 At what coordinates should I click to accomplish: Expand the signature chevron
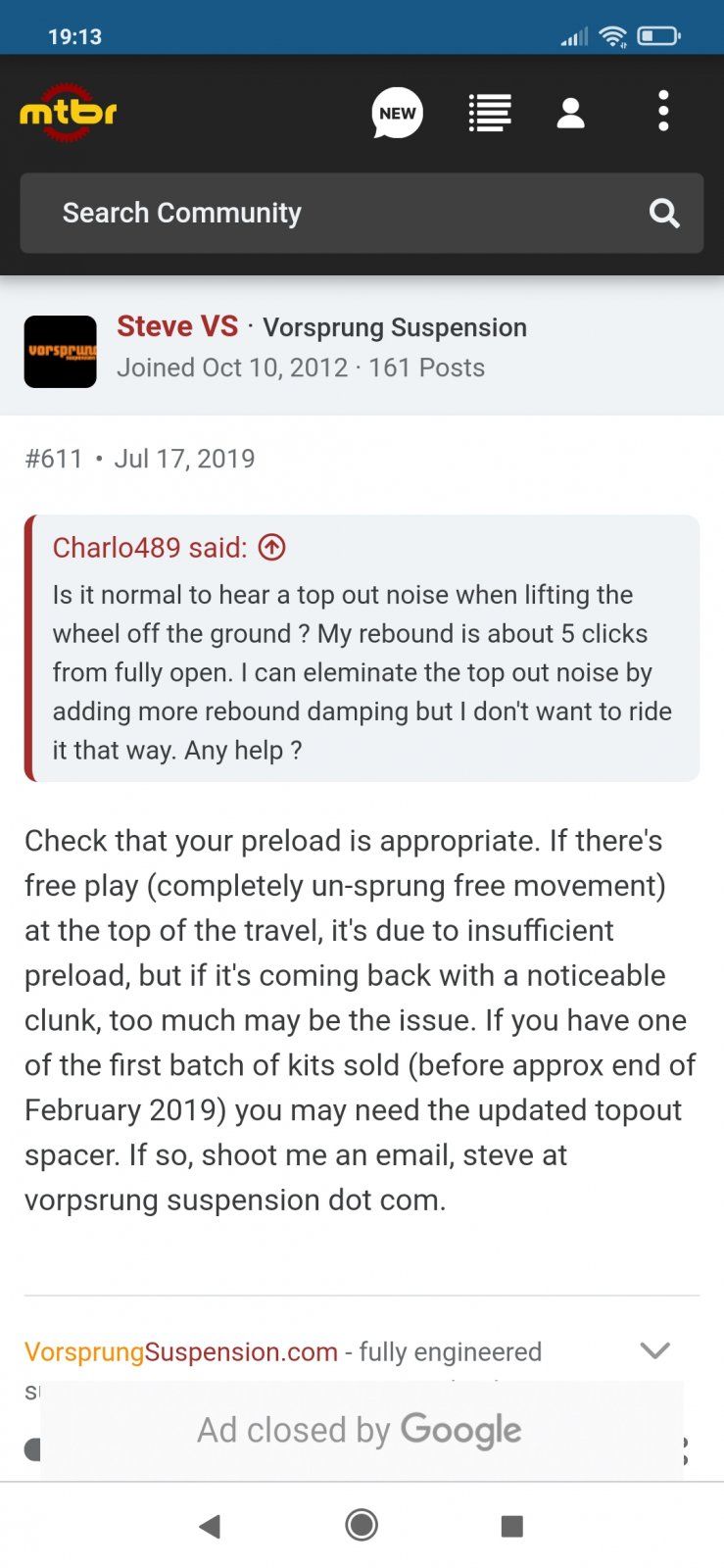654,1350
